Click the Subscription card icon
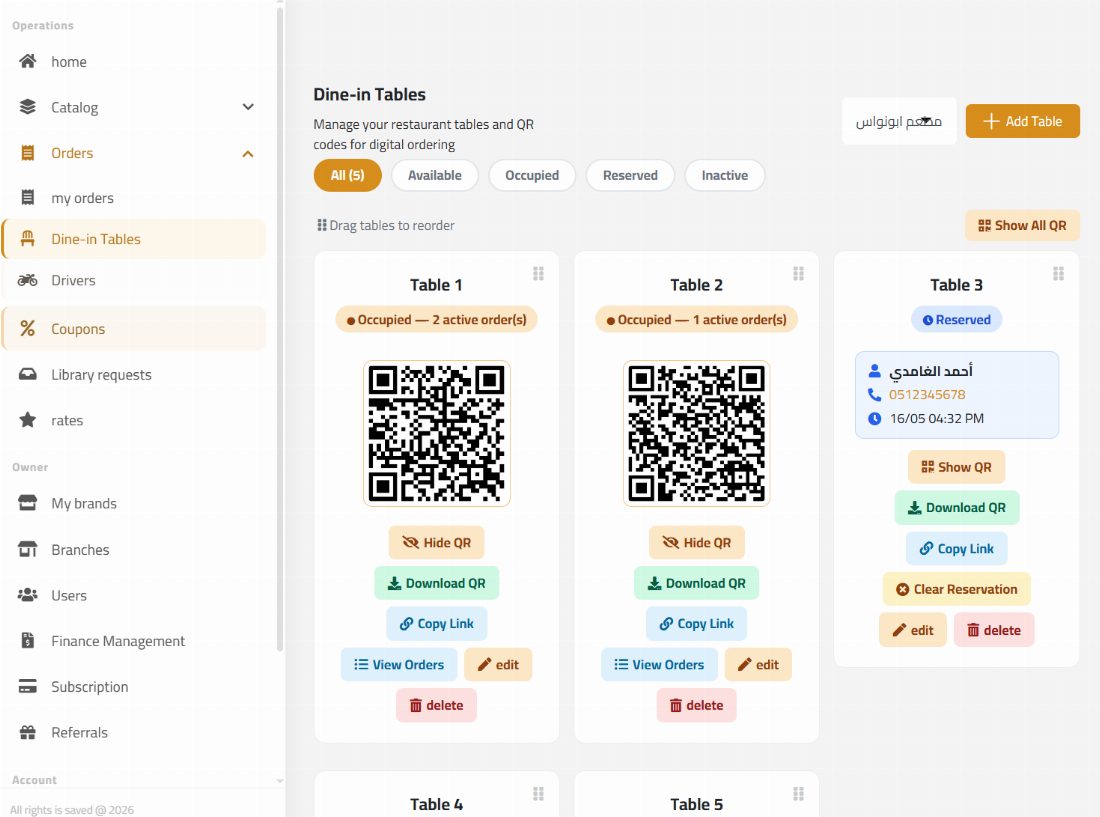 click(x=27, y=686)
